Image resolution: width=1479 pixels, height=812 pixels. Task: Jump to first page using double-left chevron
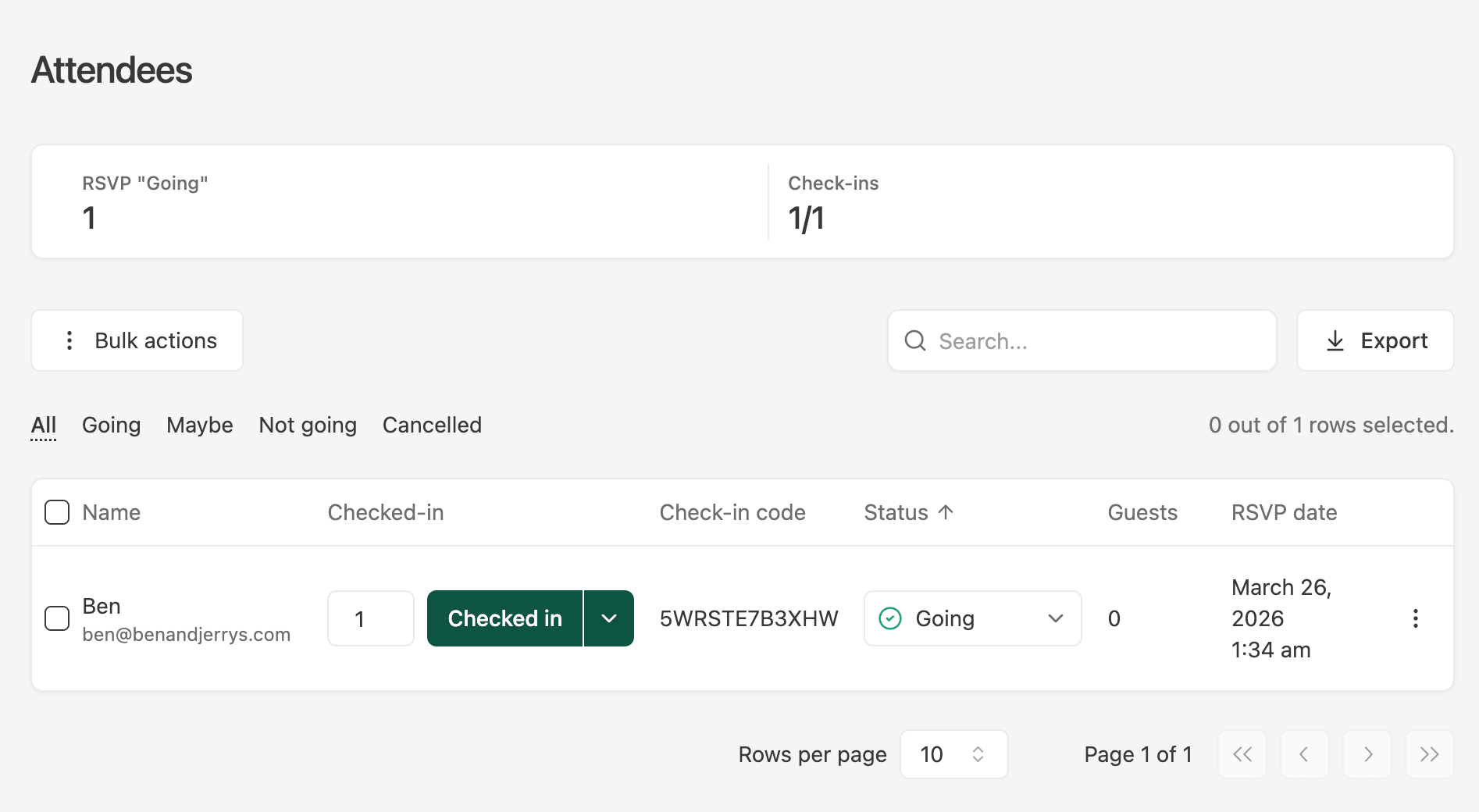coord(1242,754)
